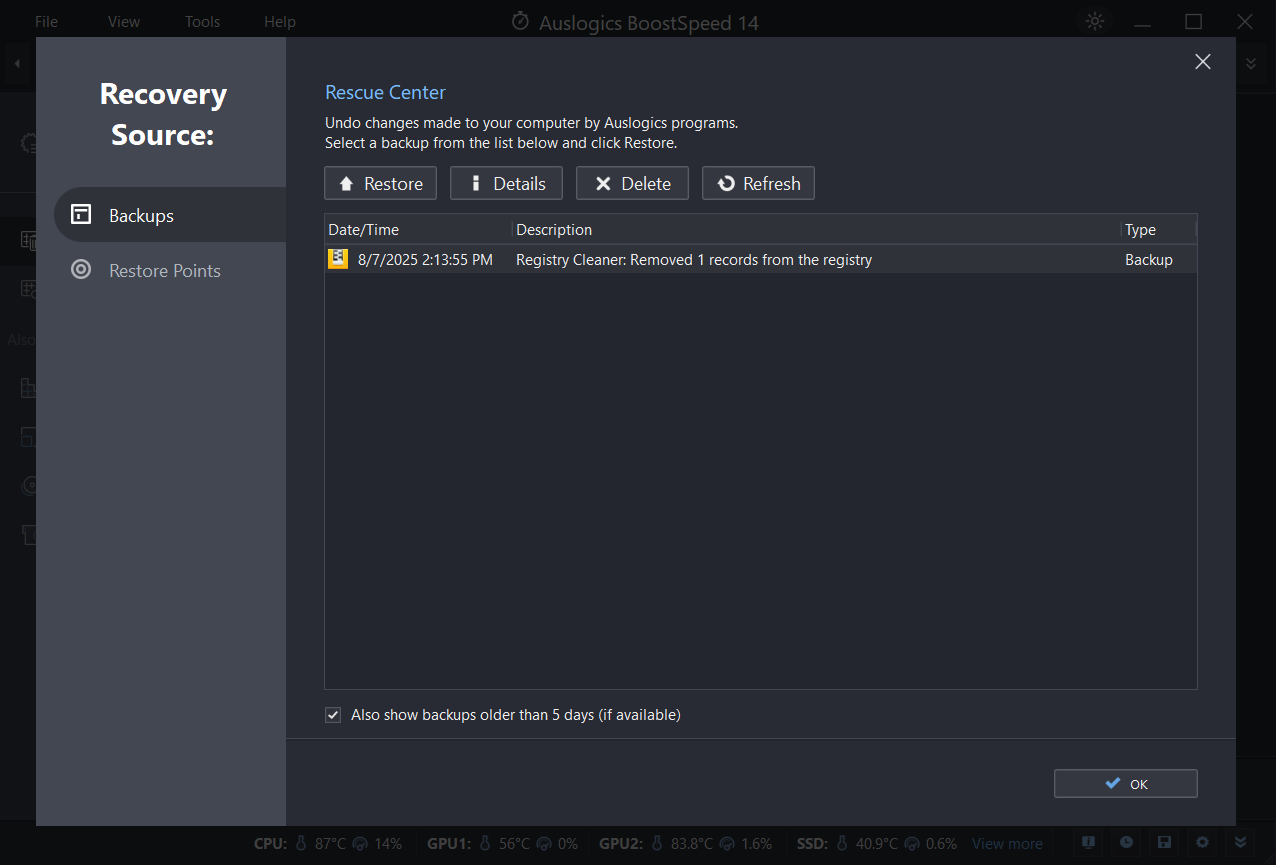Click the Refresh button in Rescue Center

point(758,183)
